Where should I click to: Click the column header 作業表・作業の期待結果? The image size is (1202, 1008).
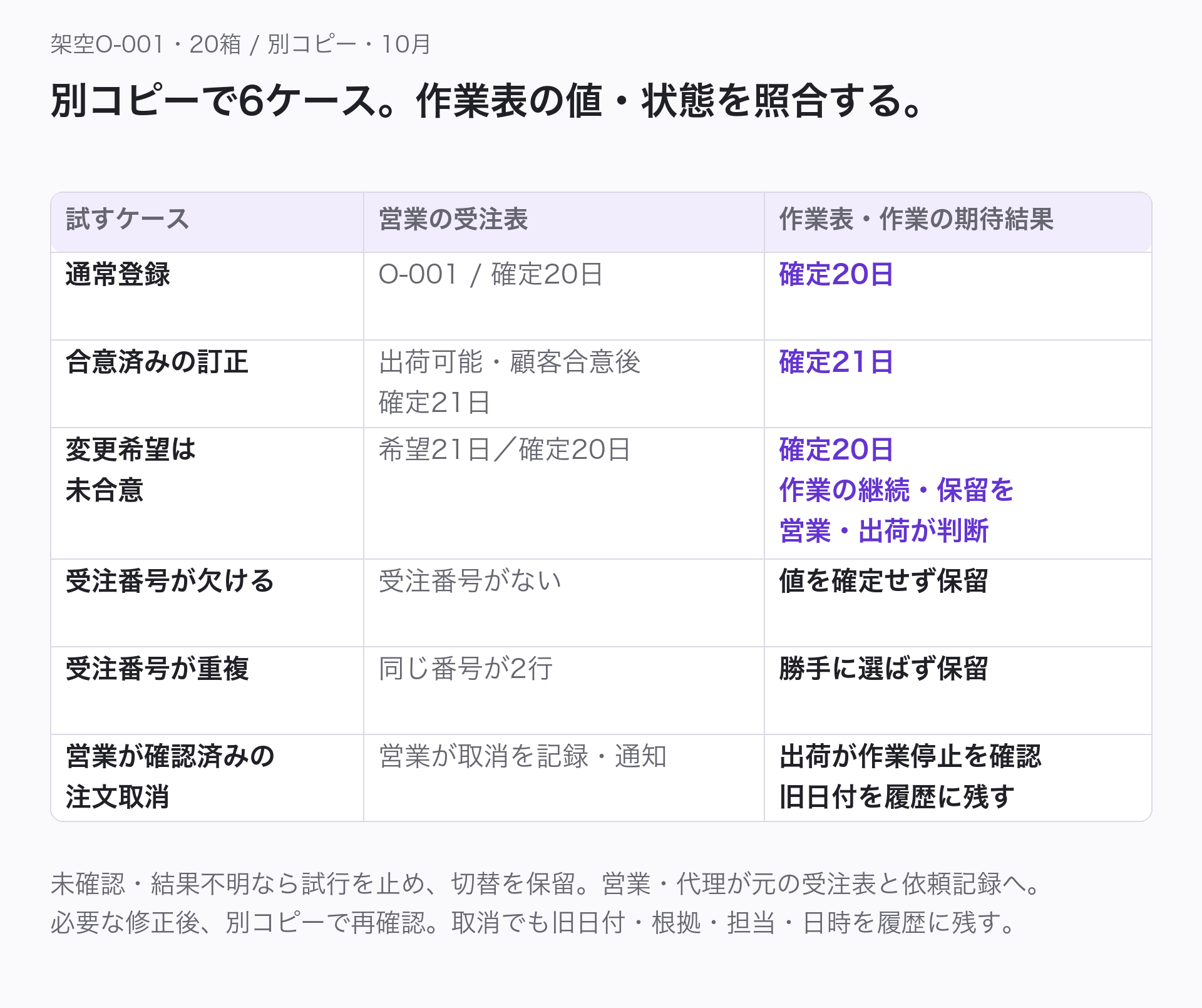[x=917, y=219]
